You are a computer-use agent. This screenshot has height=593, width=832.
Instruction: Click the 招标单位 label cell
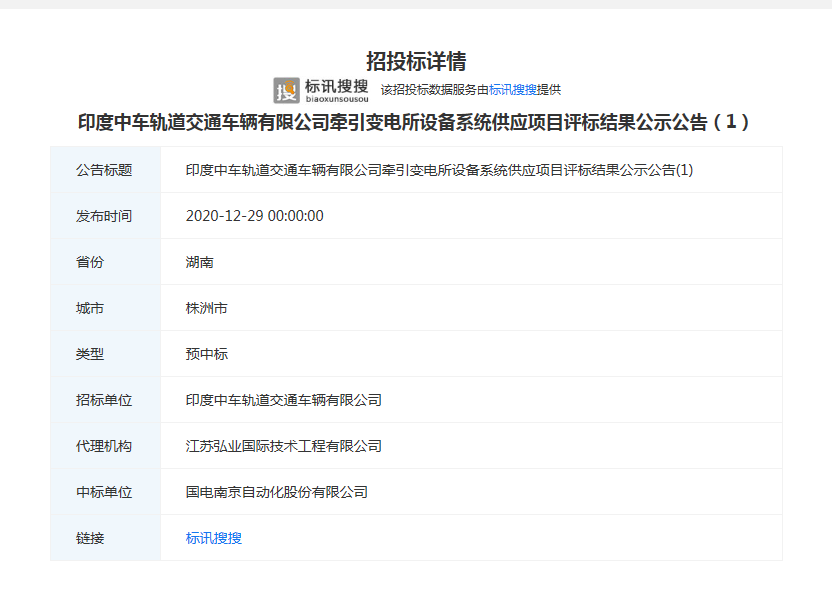(106, 400)
